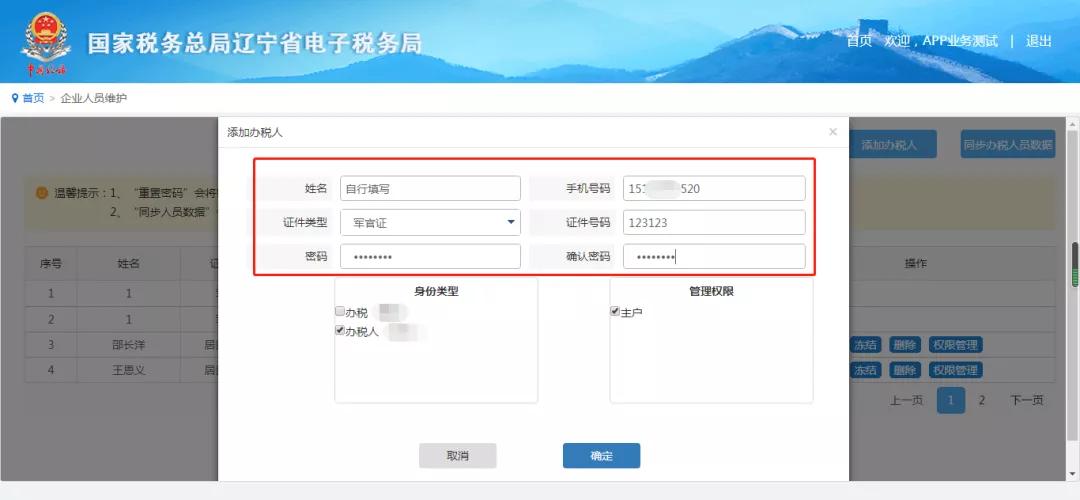
Task: Focus the 确认密码 password field
Action: [x=714, y=256]
